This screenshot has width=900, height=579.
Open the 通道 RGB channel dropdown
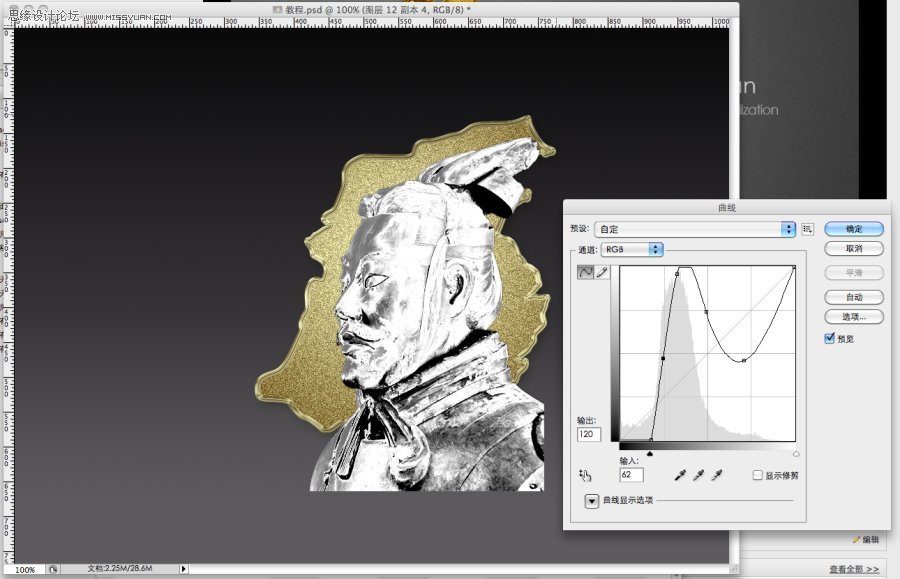[632, 249]
